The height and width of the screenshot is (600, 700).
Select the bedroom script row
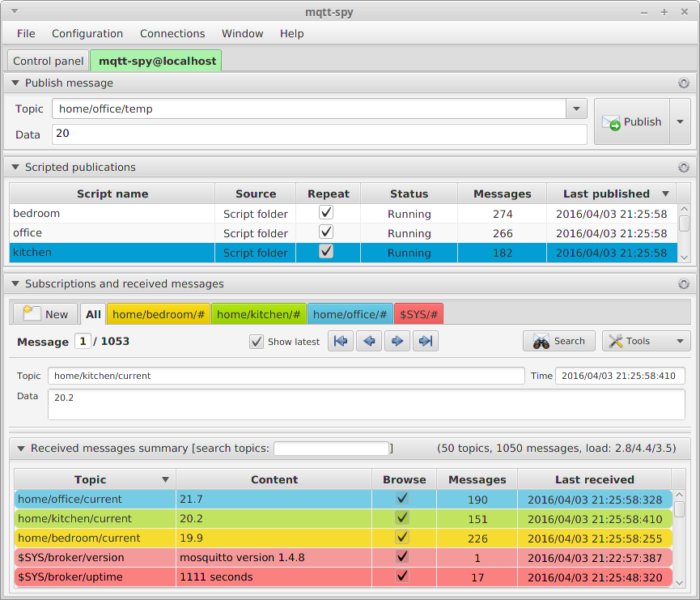point(343,213)
